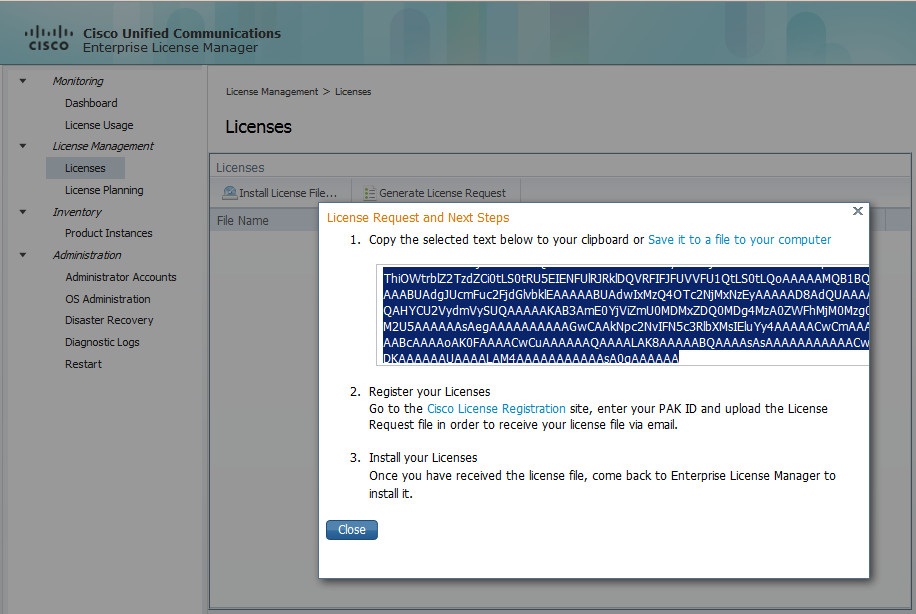
Task: Click the Generate License Request icon
Action: 369,193
